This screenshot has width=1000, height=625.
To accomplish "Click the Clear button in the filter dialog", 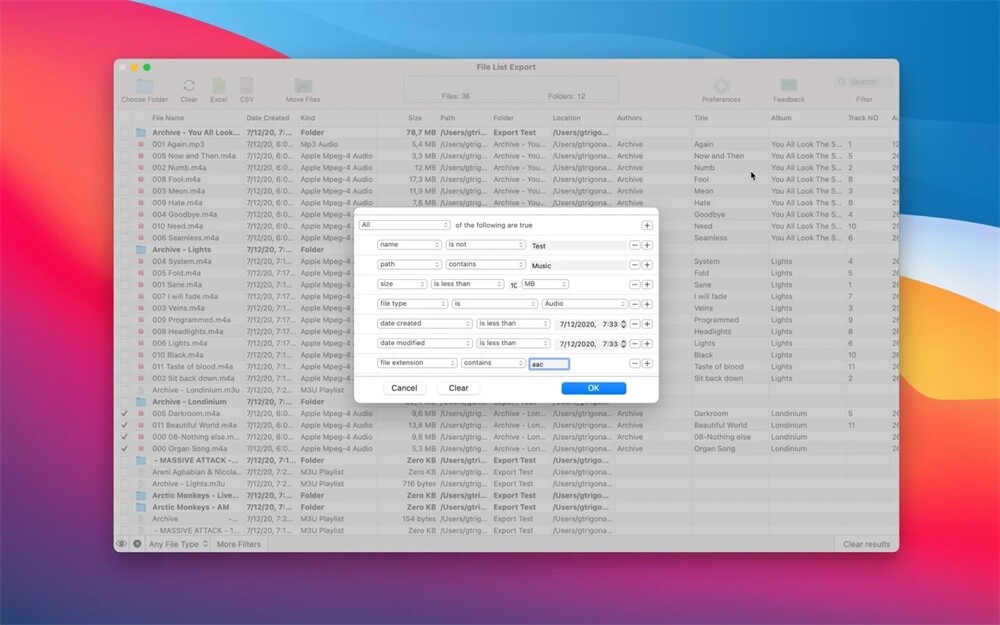I will click(459, 388).
